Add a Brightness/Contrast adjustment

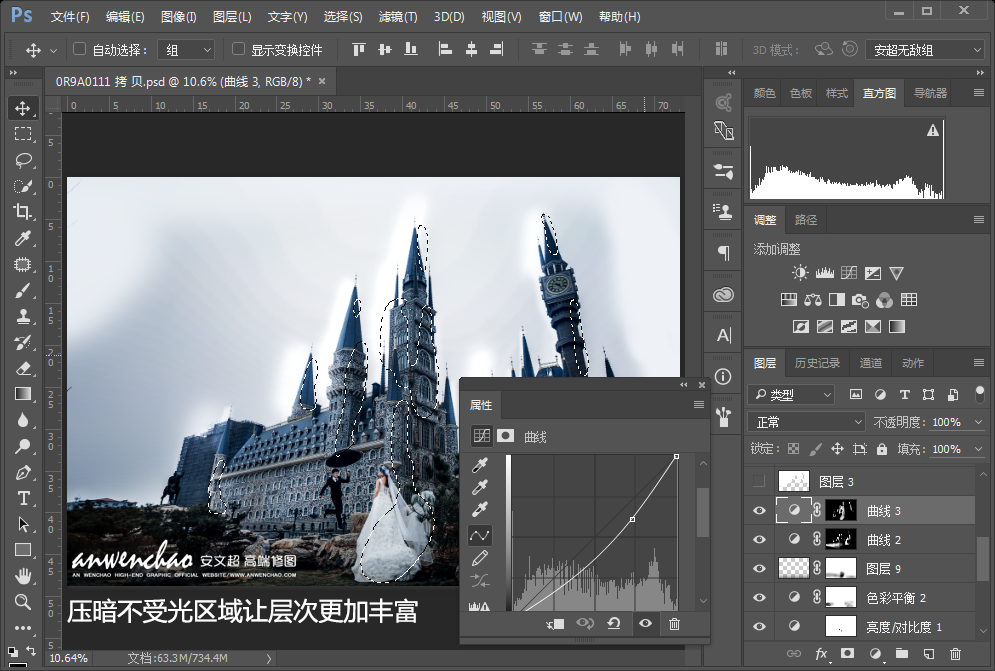[800, 274]
